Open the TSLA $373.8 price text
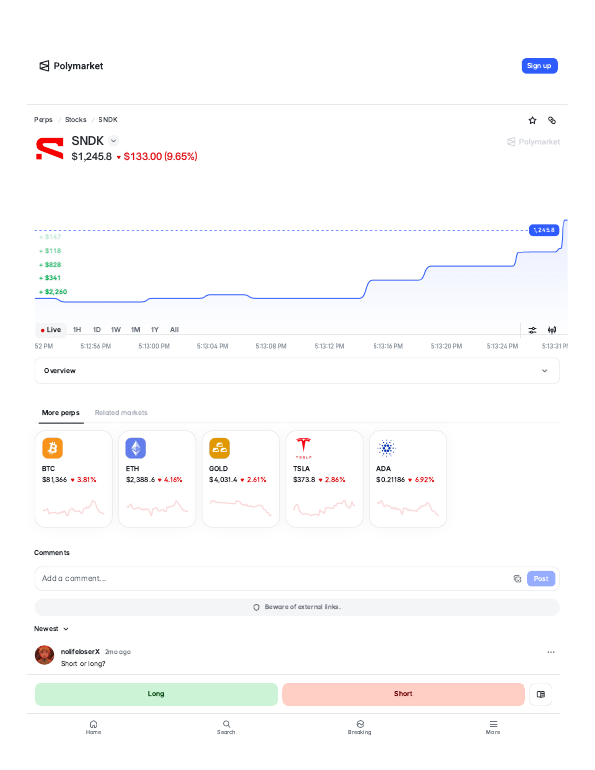This screenshot has width=595, height=770. (x=304, y=480)
